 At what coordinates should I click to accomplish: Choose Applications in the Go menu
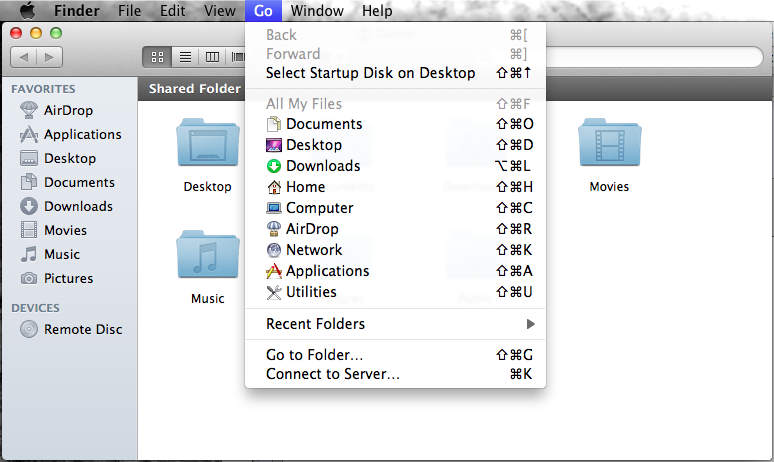click(395, 271)
